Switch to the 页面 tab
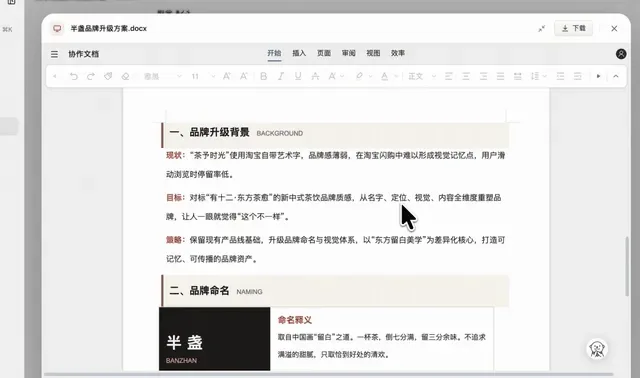 324,53
